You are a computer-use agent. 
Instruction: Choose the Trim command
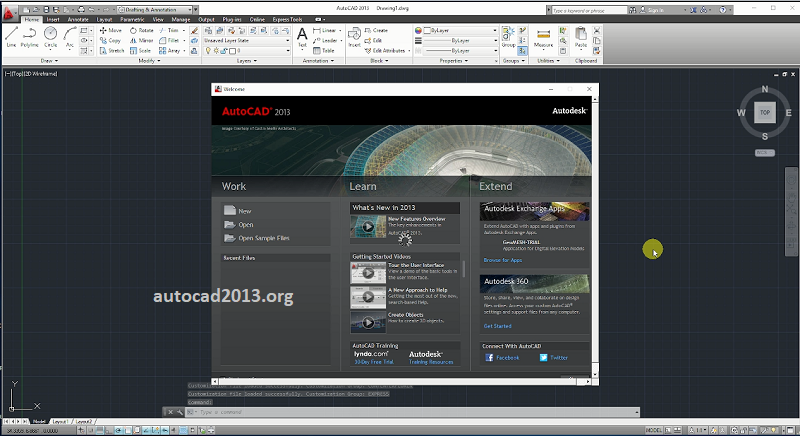point(169,30)
